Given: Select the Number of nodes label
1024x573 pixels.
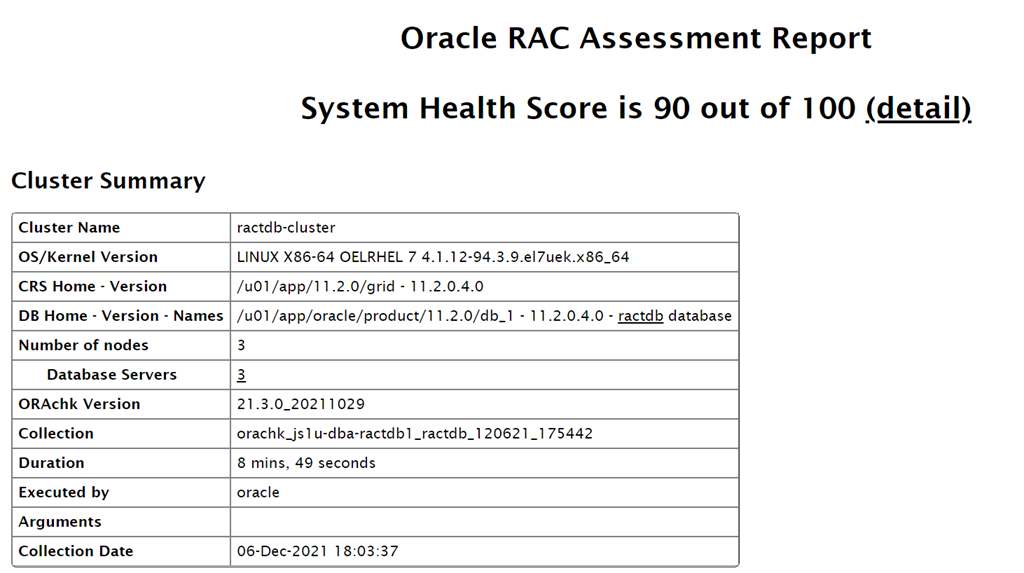Looking at the screenshot, I should click(84, 346).
